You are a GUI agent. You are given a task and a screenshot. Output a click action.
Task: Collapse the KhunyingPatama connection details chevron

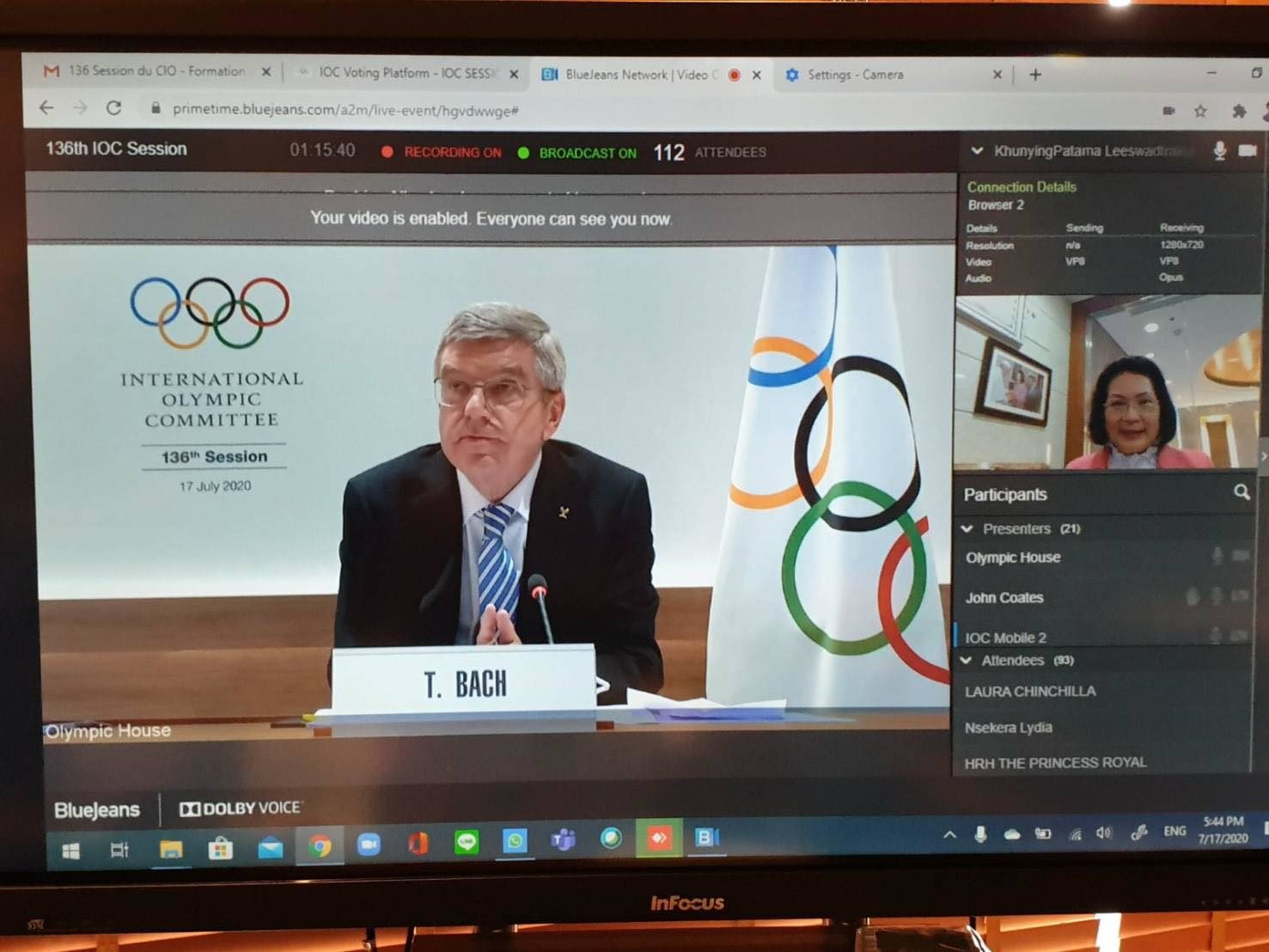tap(977, 150)
